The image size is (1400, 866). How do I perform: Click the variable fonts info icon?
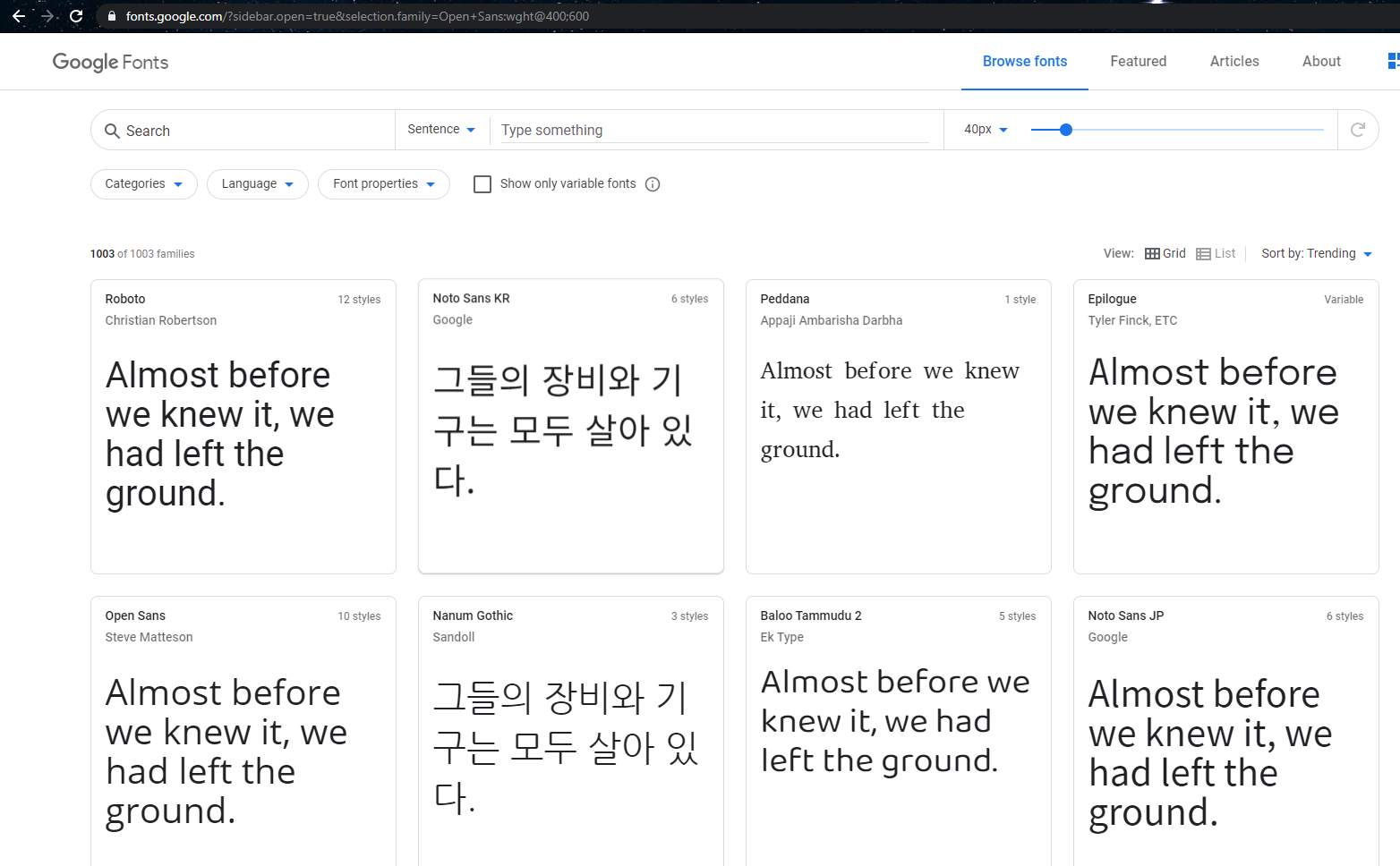pos(653,184)
